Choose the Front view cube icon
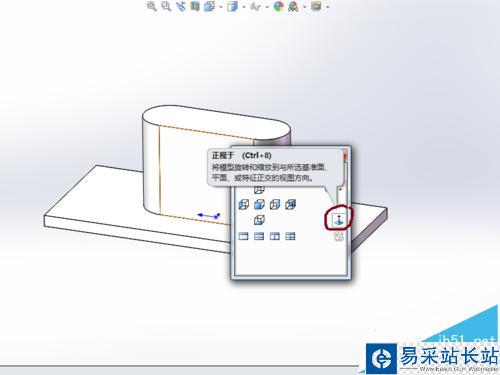This screenshot has width=500, height=375. click(259, 204)
